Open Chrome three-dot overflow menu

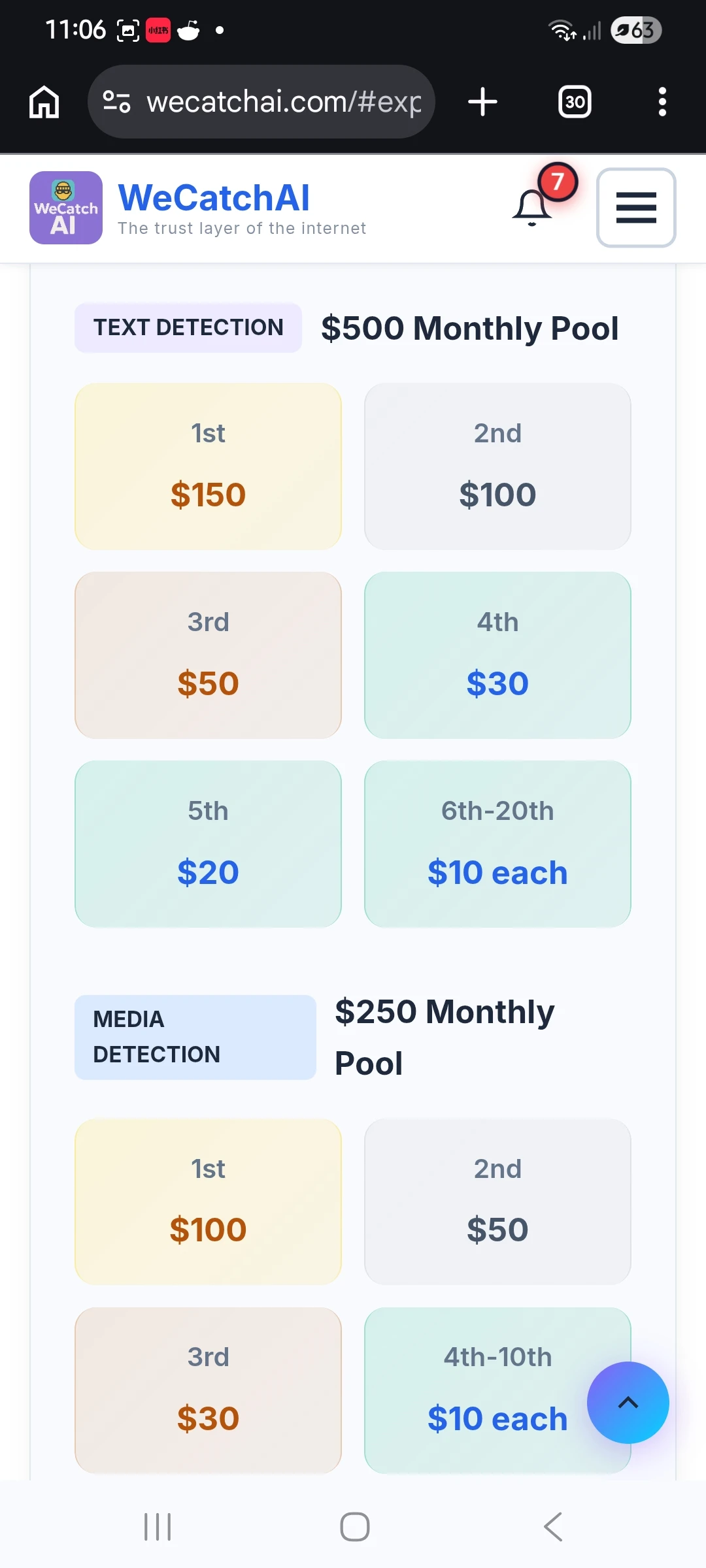point(662,102)
